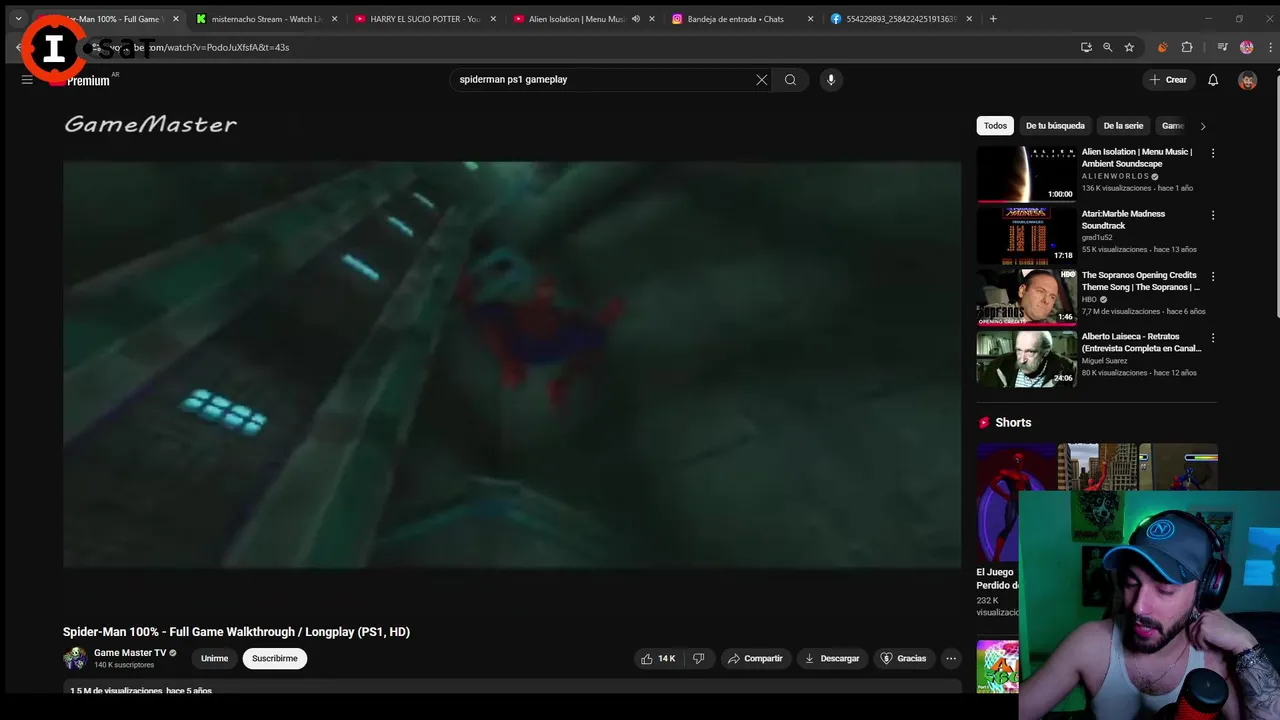Image resolution: width=1280 pixels, height=720 pixels.
Task: Bookmark this page with star icon
Action: click(x=1129, y=47)
